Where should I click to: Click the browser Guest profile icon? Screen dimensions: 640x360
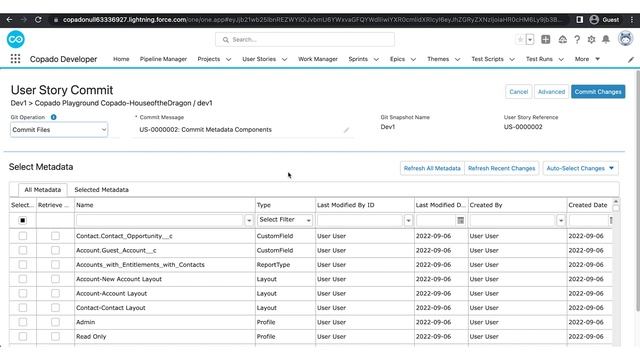click(594, 20)
